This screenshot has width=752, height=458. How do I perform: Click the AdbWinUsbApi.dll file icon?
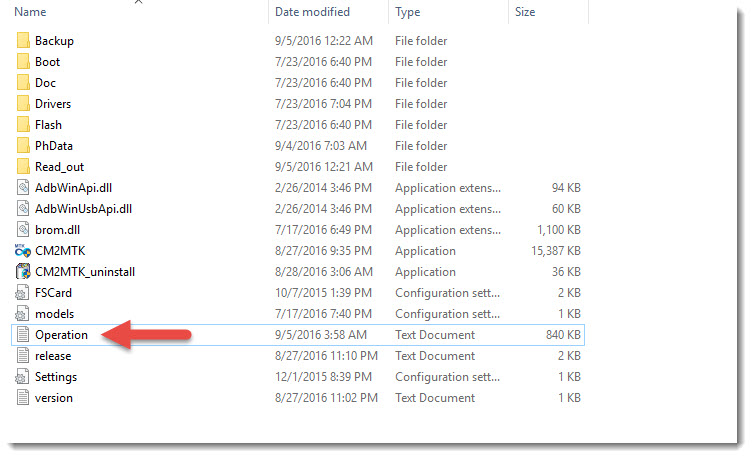pyautogui.click(x=23, y=209)
